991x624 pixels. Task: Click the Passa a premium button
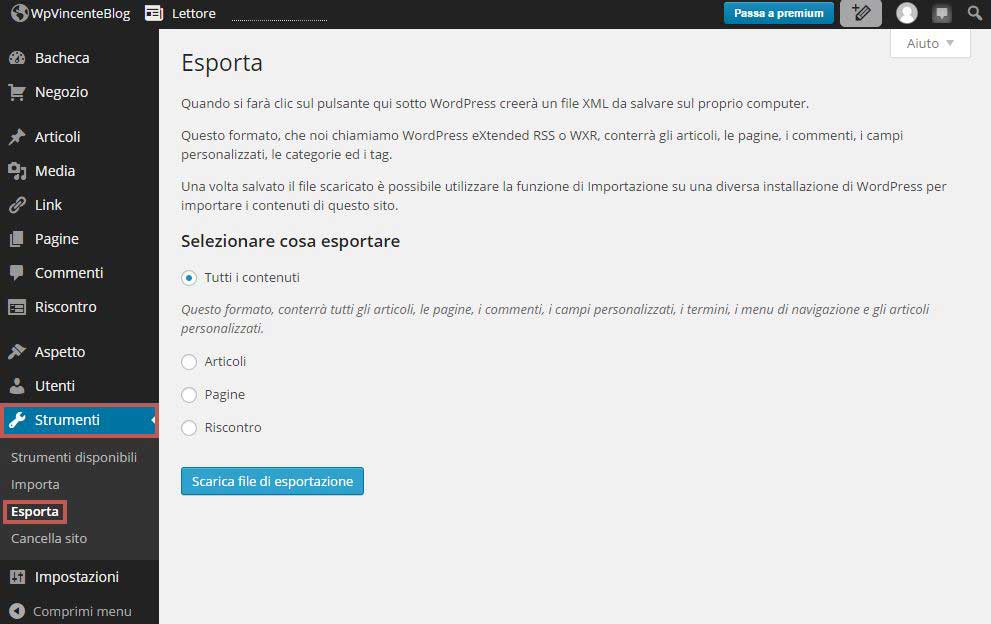[779, 13]
